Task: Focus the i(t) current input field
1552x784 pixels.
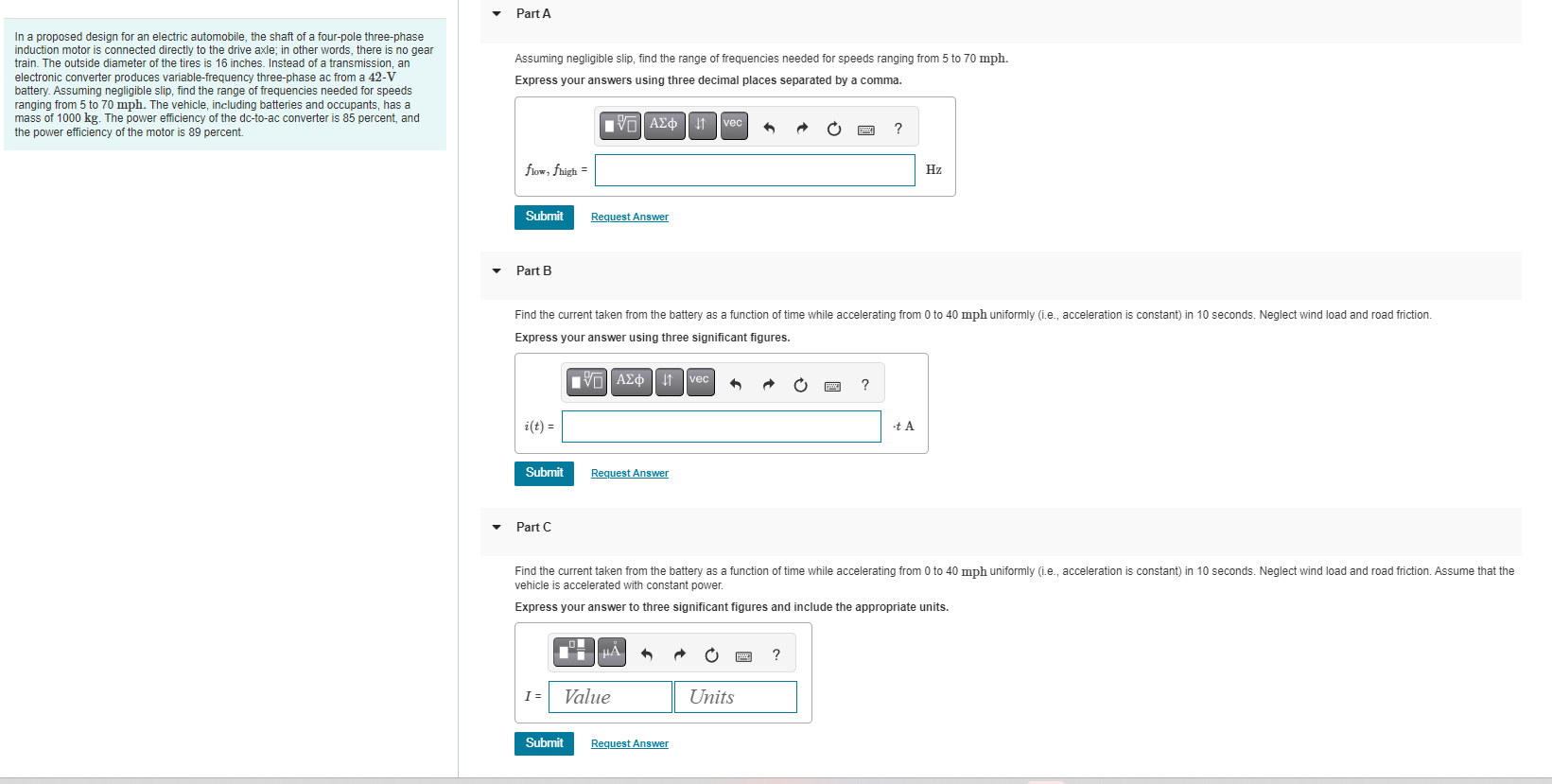Action: point(722,427)
